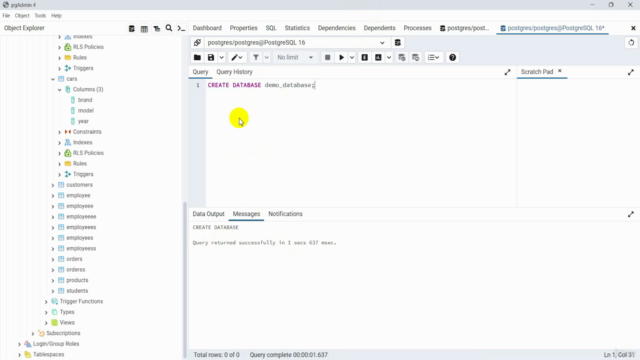The image size is (640, 360).
Task: Close the active query tool panel tab
Action: 633,28
